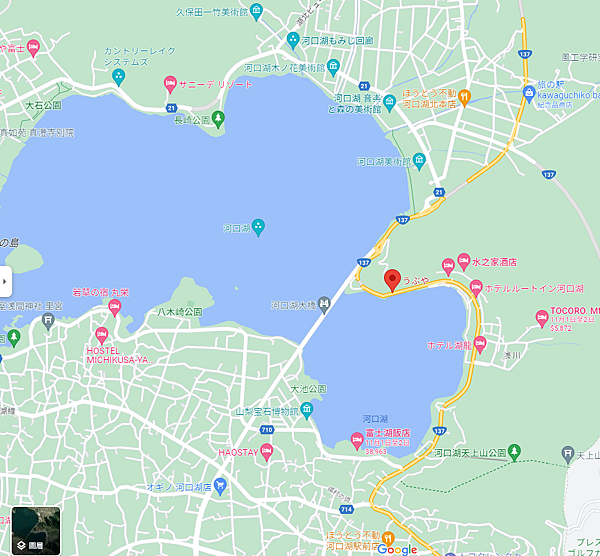Open the shrine marker by 里宮 label
This screenshot has height=556, width=600.
pos(48,321)
